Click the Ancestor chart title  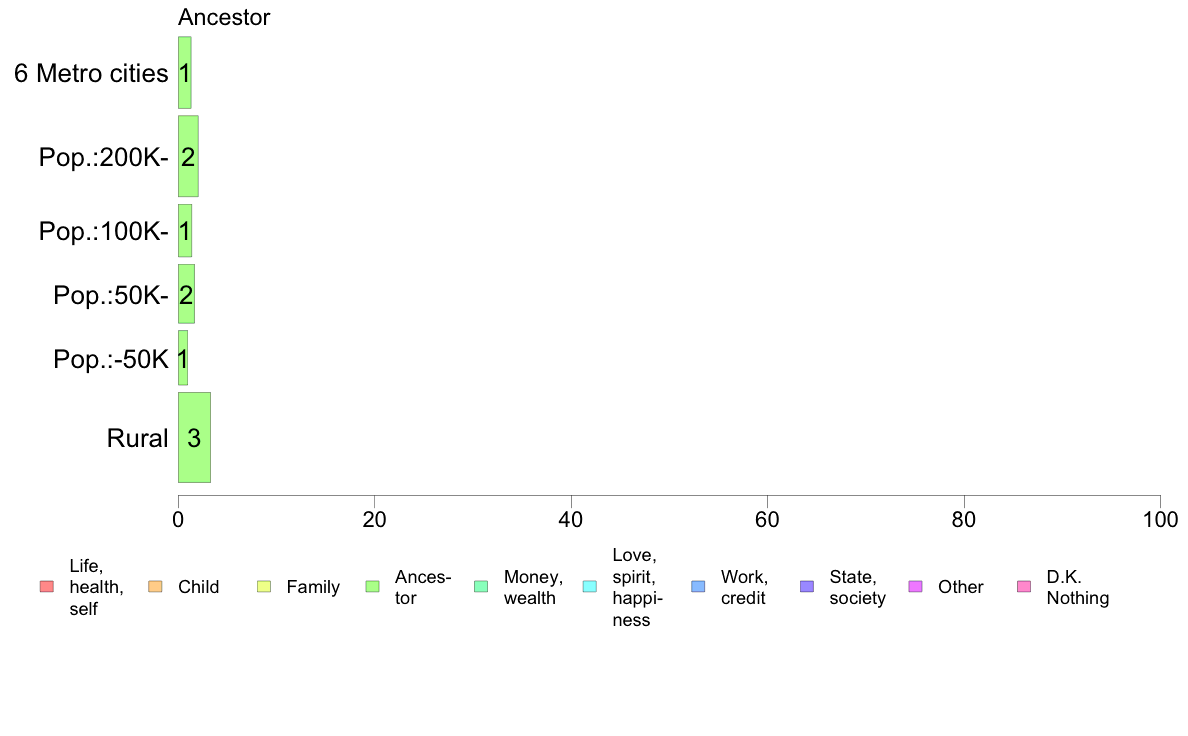pyautogui.click(x=224, y=17)
